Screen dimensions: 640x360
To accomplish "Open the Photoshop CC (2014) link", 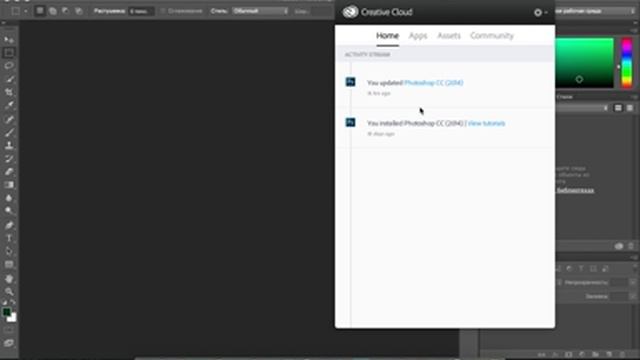I will (x=433, y=82).
